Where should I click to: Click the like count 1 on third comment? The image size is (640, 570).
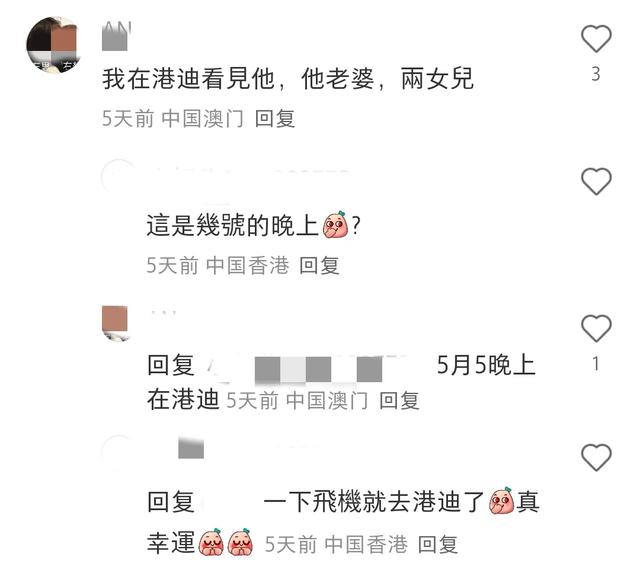[x=596, y=364]
